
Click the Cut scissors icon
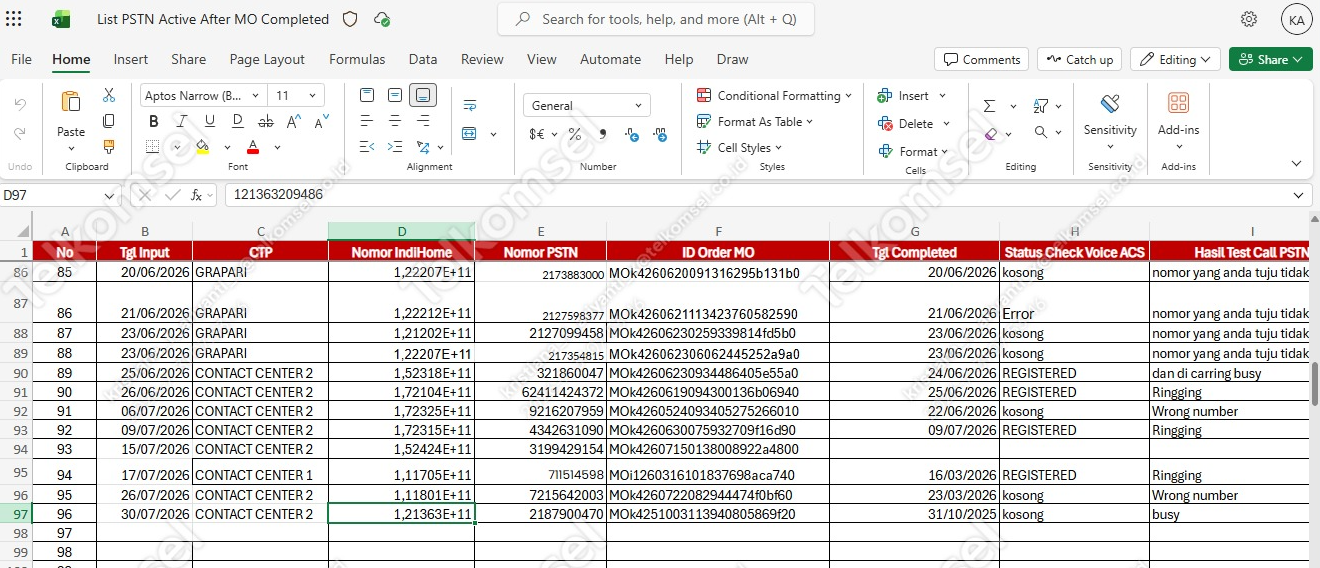coord(109,95)
